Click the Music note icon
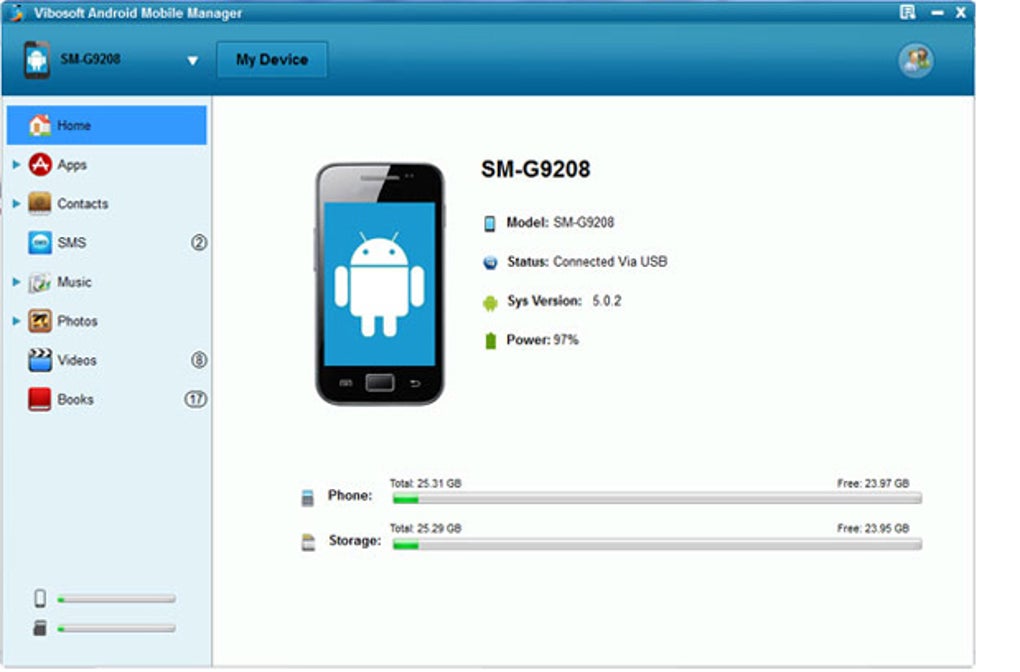The height and width of the screenshot is (672, 1020). tap(40, 282)
